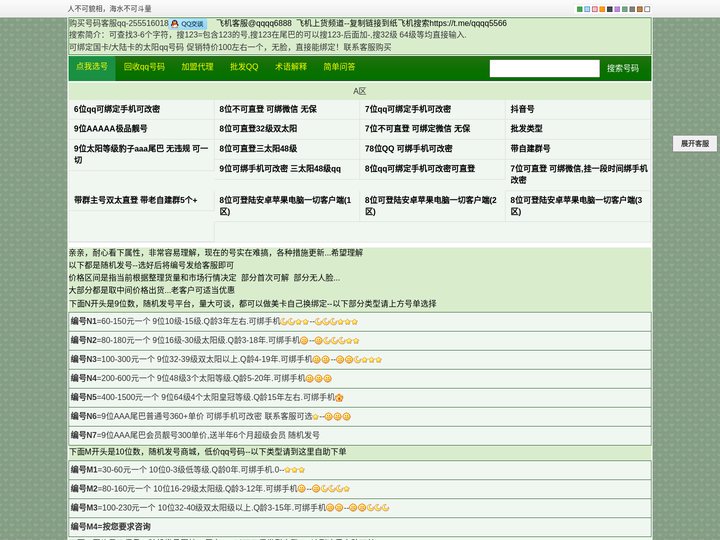
Task: Open 6位qq可绑定手机可改密 category
Action: 117,109
